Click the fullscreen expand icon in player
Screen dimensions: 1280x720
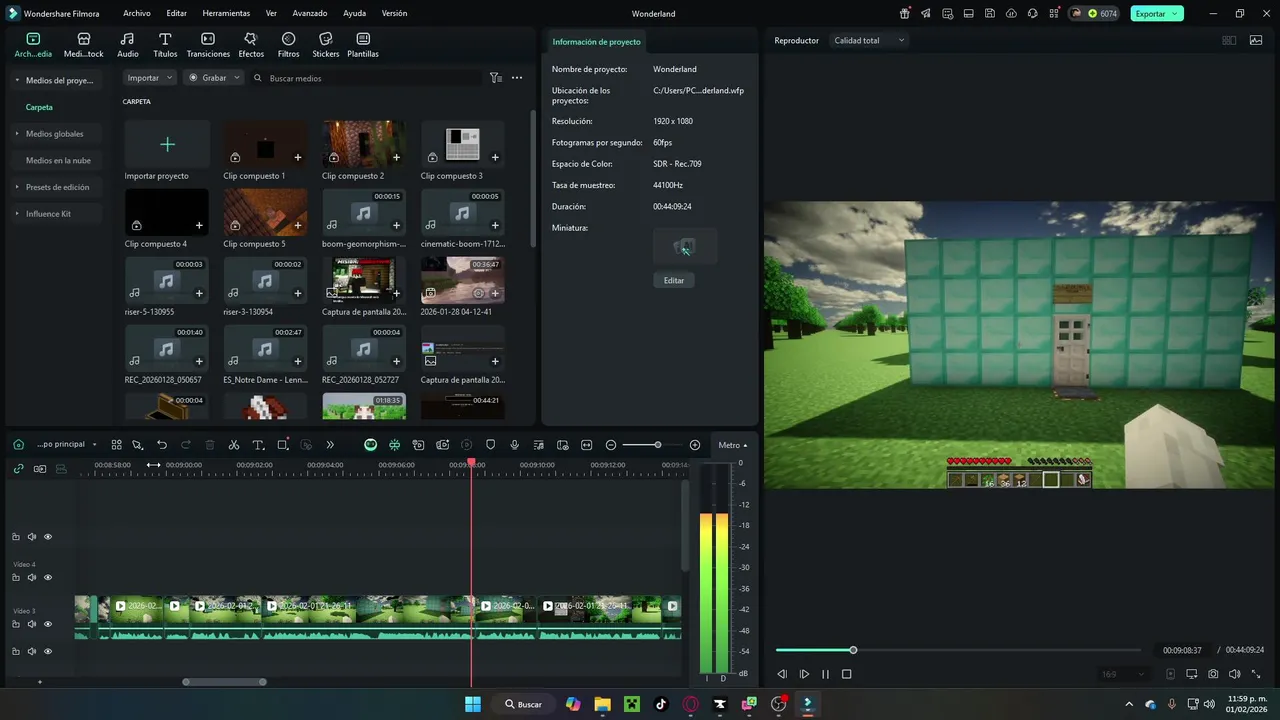1256,674
